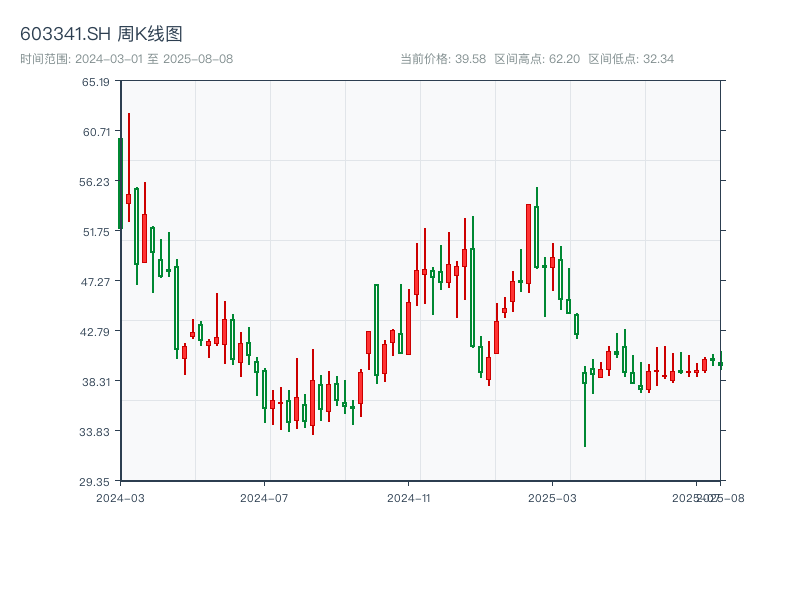Click the current price label 当前价格: 39.58
The height and width of the screenshot is (600, 800).
(443, 59)
